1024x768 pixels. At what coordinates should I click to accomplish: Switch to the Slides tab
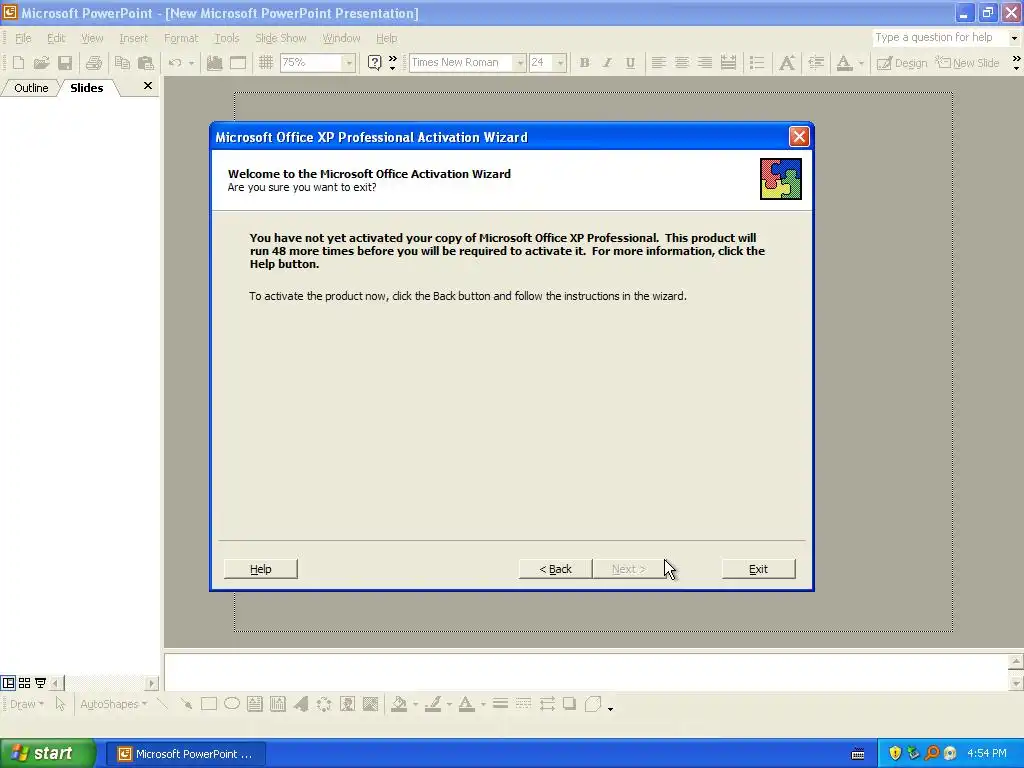[87, 88]
